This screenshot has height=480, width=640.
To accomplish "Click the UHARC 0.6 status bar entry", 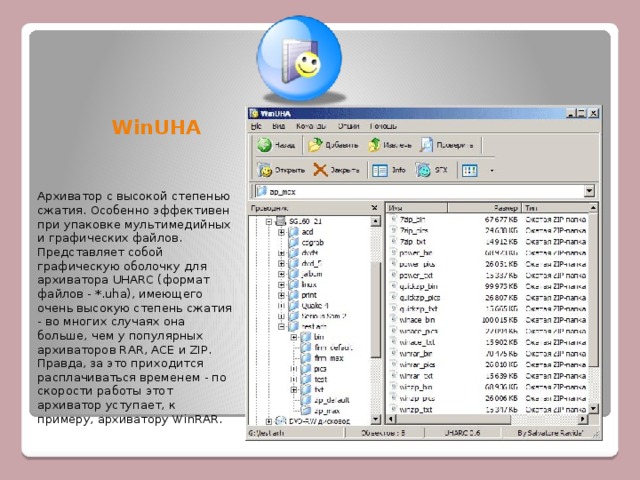I will pos(462,433).
